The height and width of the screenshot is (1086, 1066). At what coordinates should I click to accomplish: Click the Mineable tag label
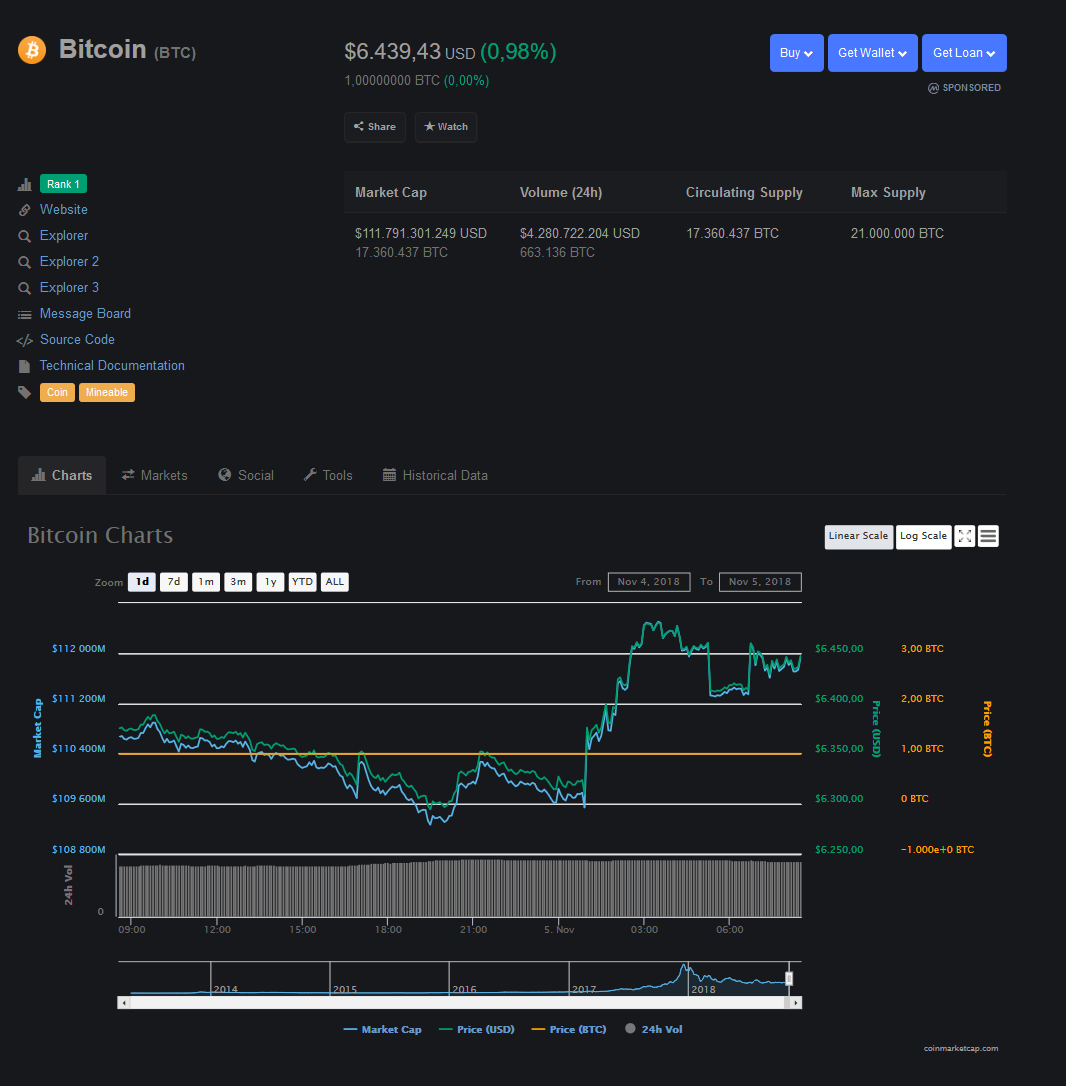pyautogui.click(x=107, y=393)
